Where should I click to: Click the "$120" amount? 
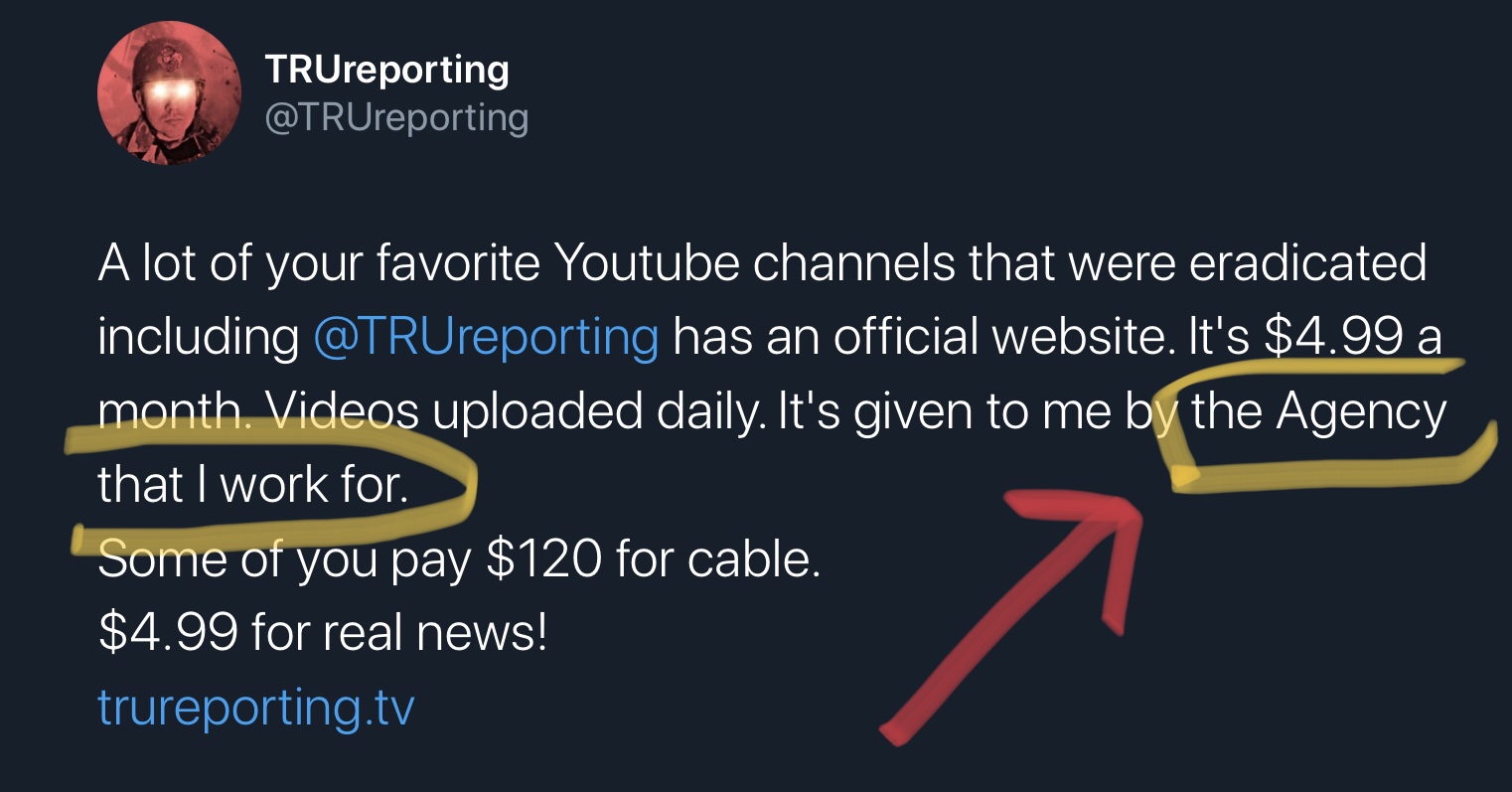point(544,557)
